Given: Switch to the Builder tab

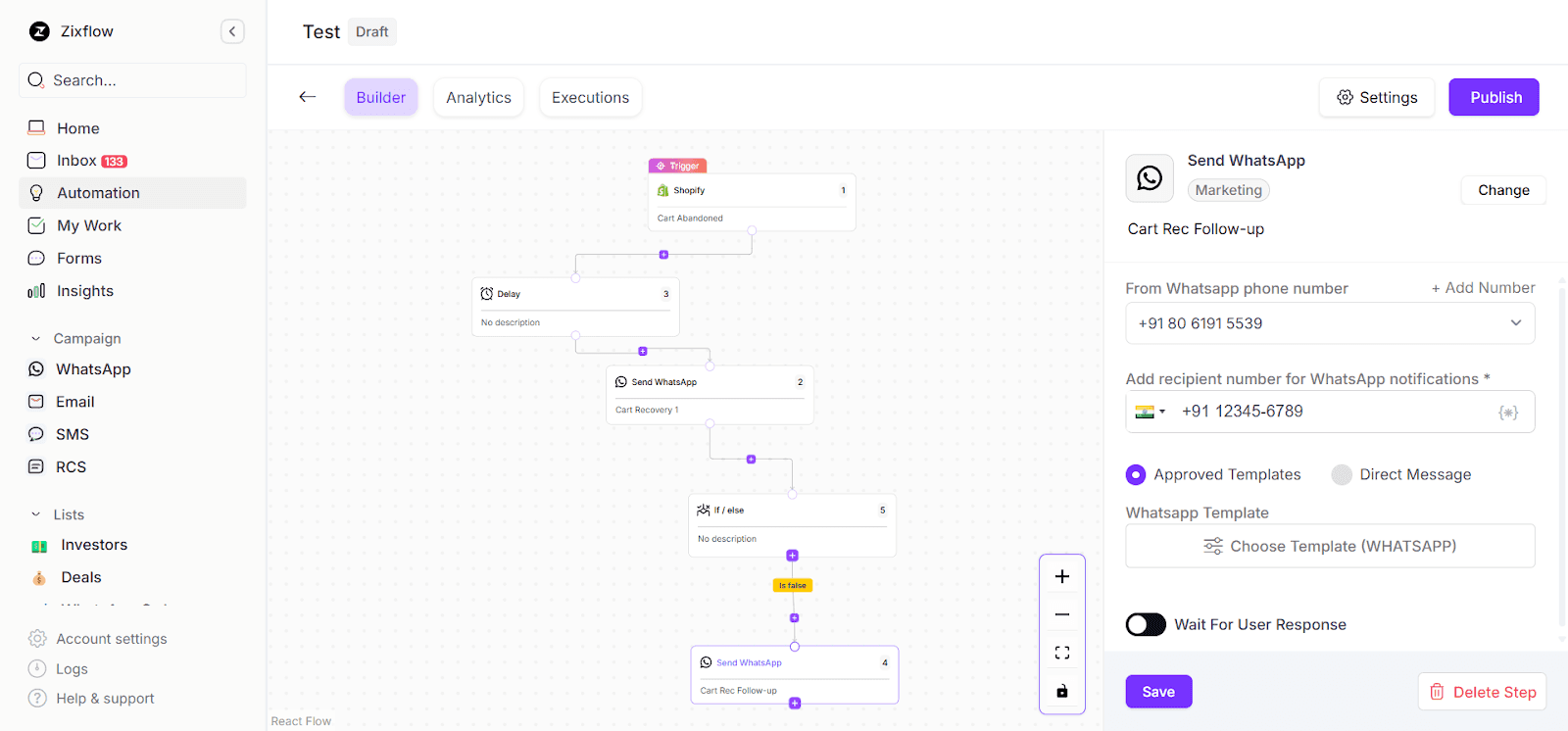Looking at the screenshot, I should [x=381, y=97].
